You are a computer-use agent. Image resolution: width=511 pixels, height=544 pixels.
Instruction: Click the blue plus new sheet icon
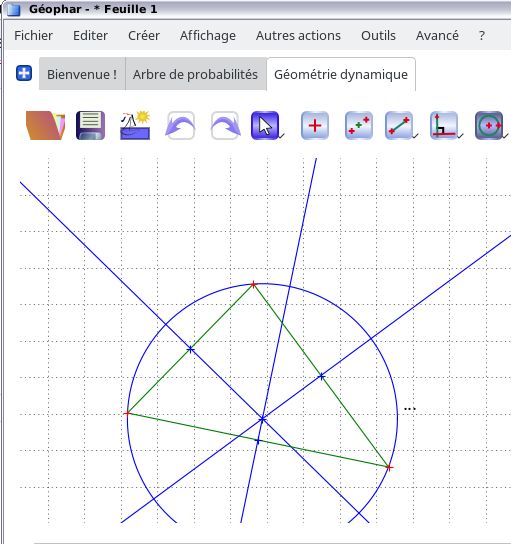pyautogui.click(x=24, y=73)
